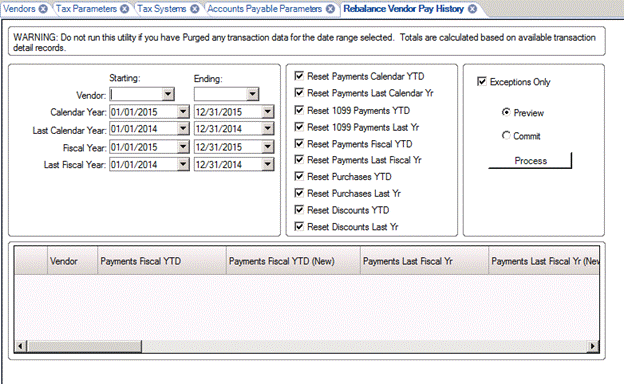Image resolution: width=624 pixels, height=384 pixels.
Task: Select the Rebalance Vendor Pay History tab
Action: [x=404, y=9]
